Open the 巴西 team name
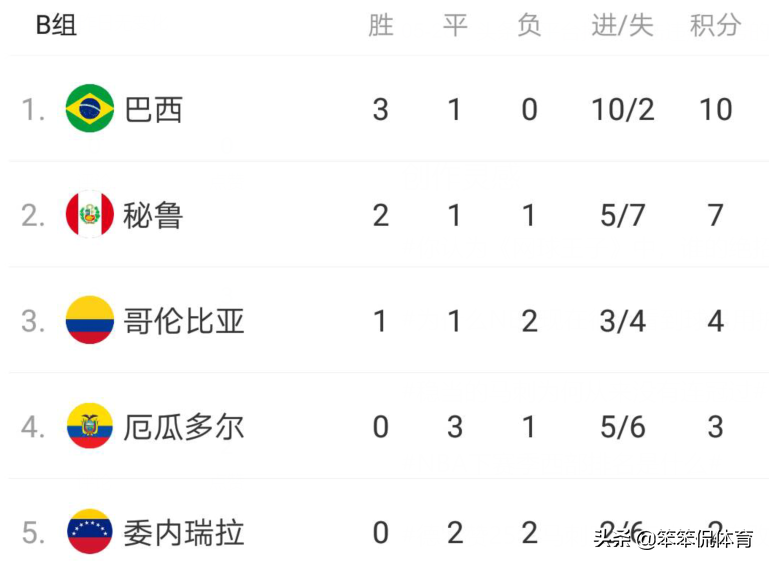 coord(154,109)
